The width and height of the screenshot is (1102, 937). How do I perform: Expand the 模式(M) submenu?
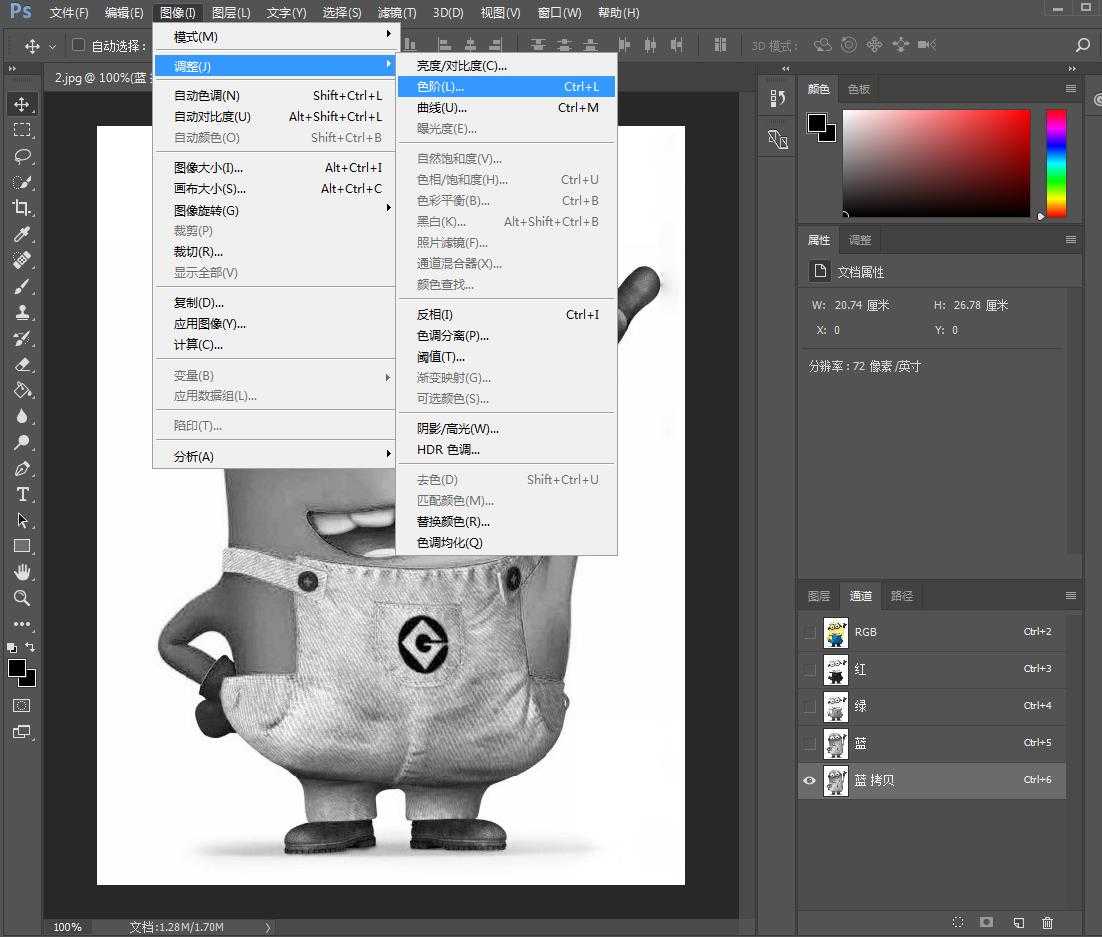pos(276,36)
